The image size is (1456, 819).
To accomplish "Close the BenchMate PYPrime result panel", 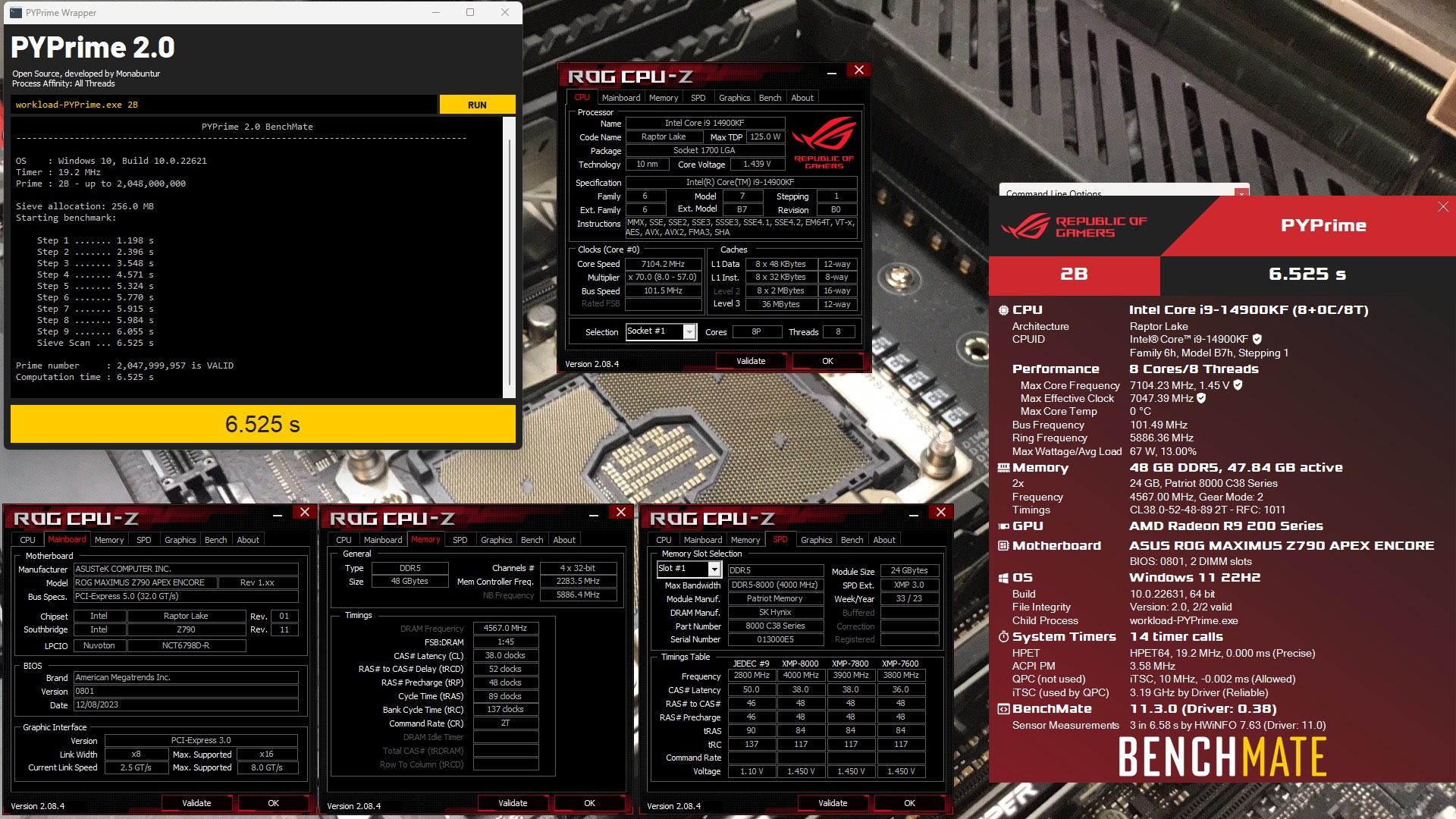I will pos(1443,207).
